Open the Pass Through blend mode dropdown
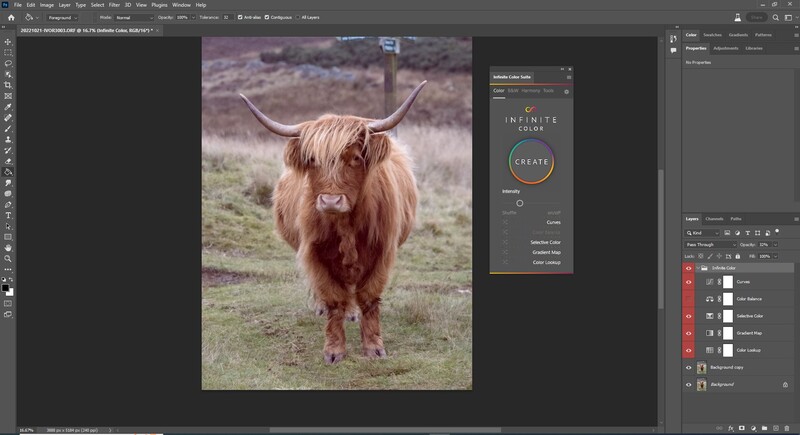The width and height of the screenshot is (800, 435). (x=711, y=244)
